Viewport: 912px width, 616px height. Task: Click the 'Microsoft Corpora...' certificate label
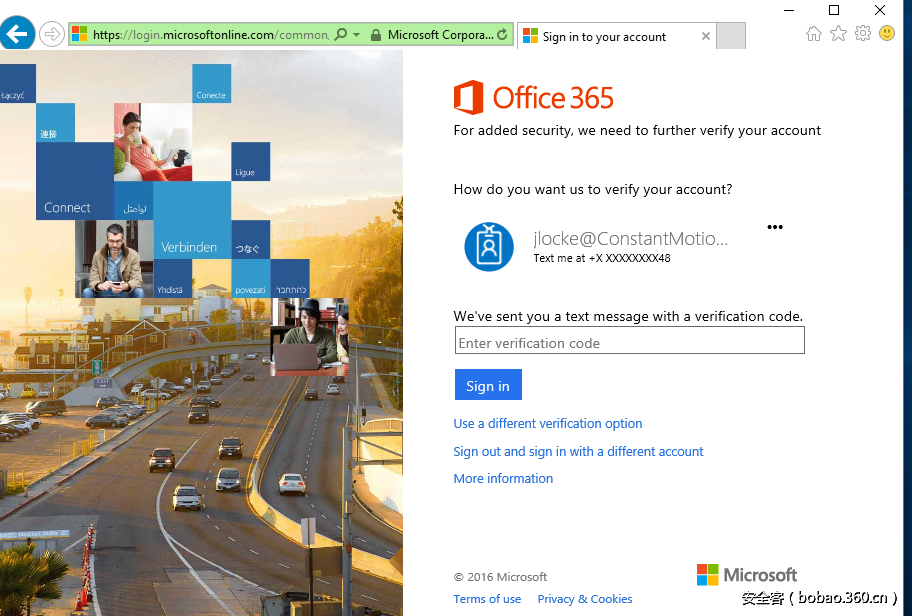tap(441, 35)
